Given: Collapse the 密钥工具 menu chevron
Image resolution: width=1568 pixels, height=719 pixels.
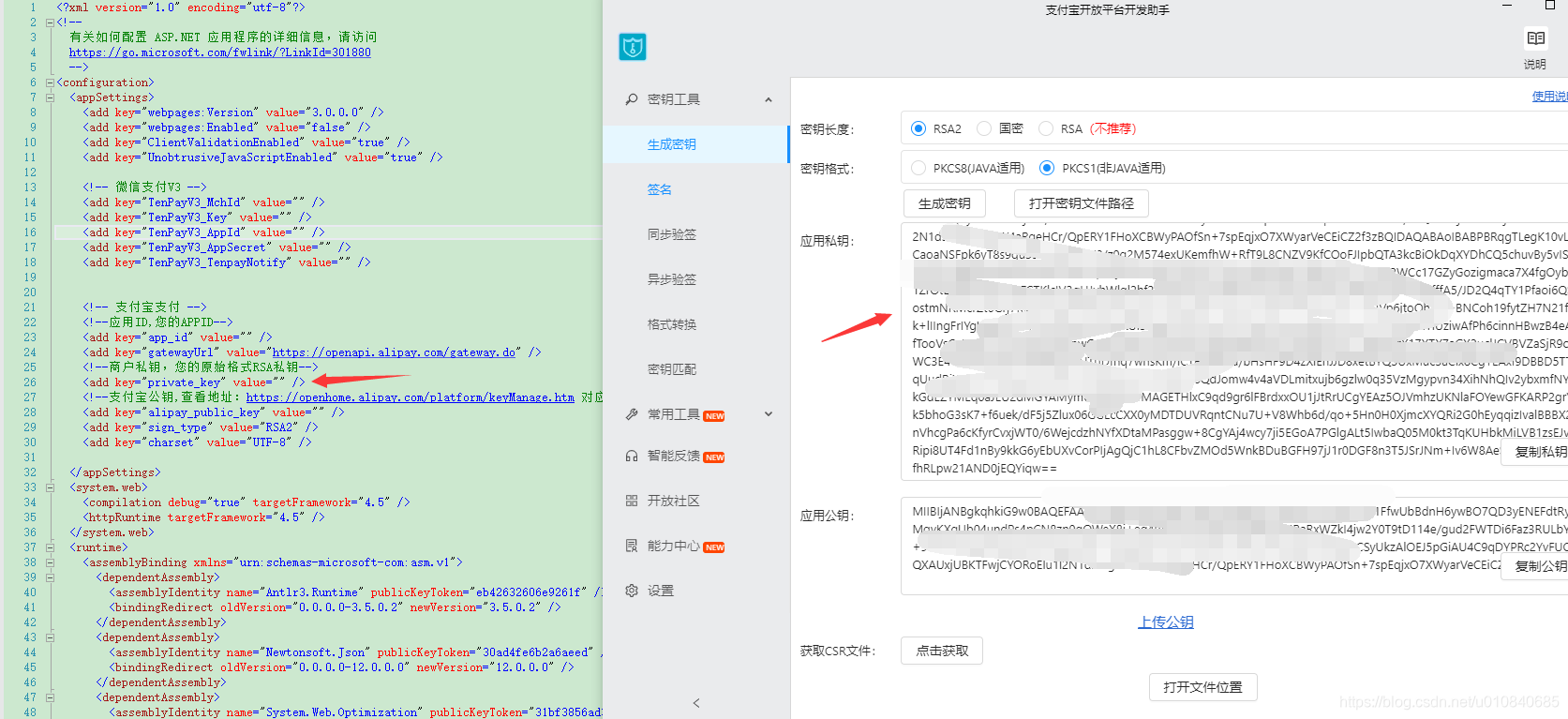Looking at the screenshot, I should tap(769, 99).
